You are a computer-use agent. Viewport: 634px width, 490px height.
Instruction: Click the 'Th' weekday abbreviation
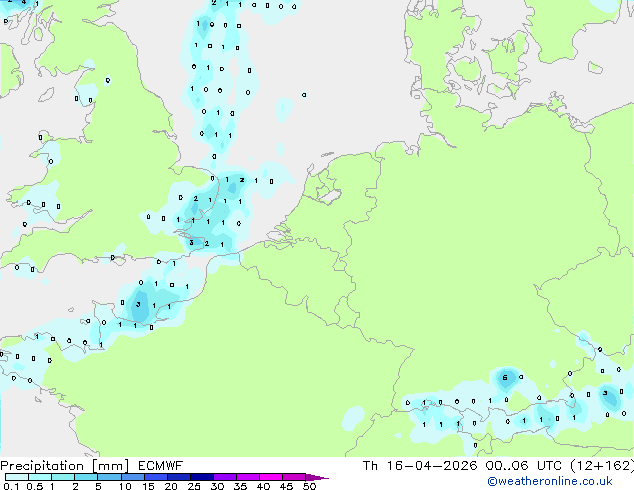coord(370,466)
